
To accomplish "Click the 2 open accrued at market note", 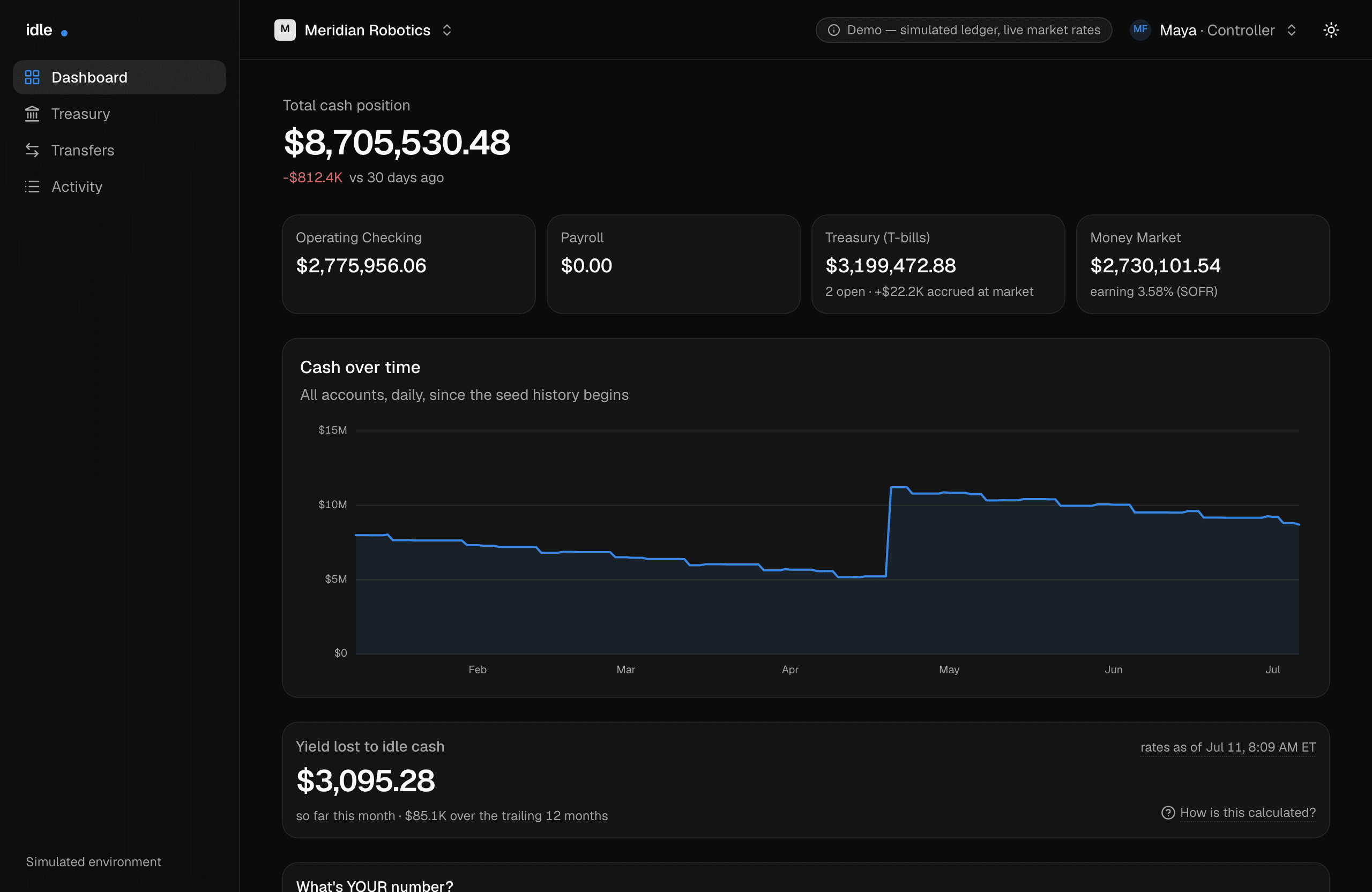I will click(929, 292).
